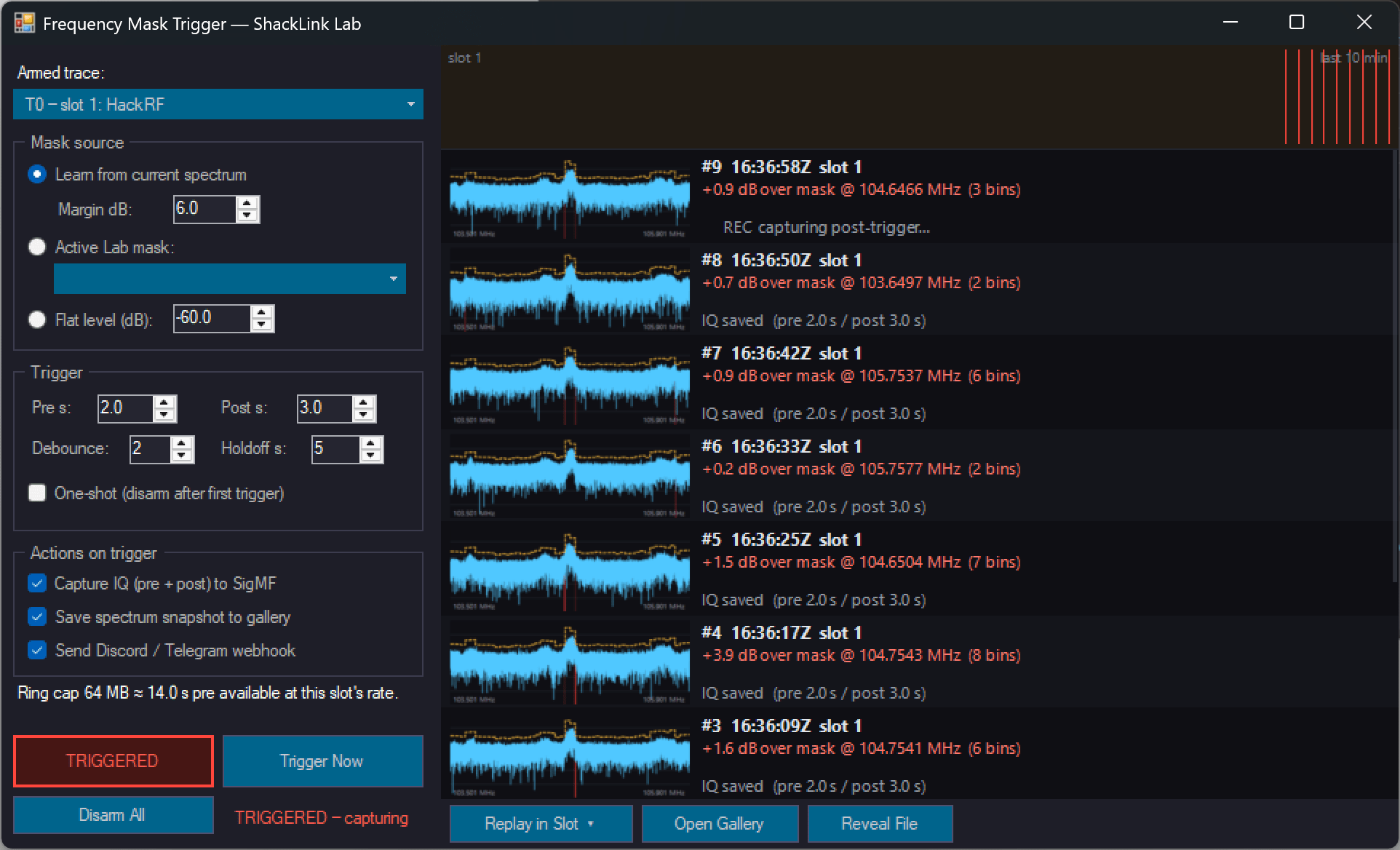The height and width of the screenshot is (850, 1400).
Task: Select event #8 spectrum thumbnail
Action: 570,292
